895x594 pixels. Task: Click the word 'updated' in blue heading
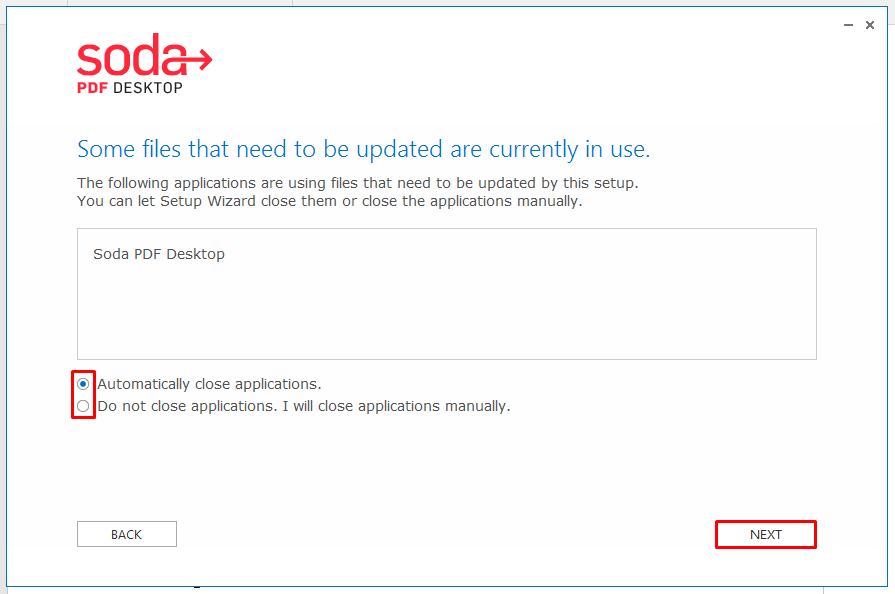click(400, 150)
